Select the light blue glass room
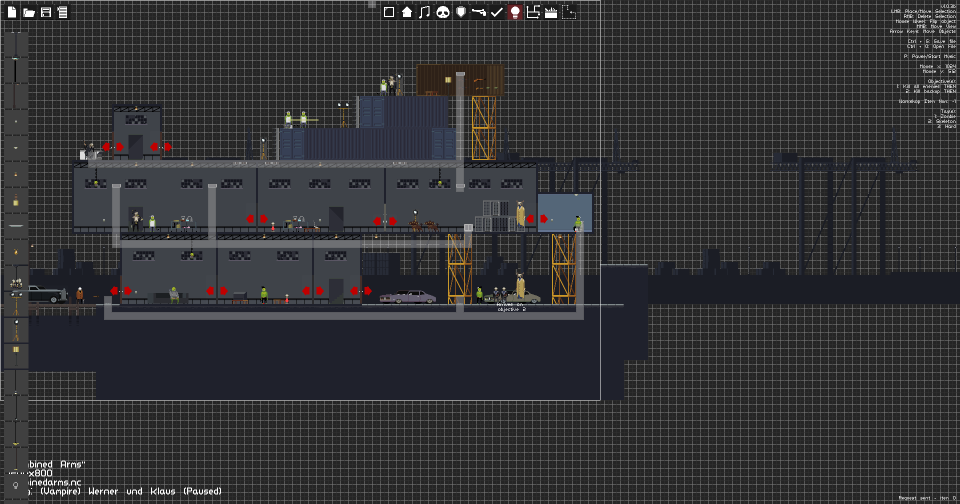Screen dimensions: 960x504 (565, 213)
